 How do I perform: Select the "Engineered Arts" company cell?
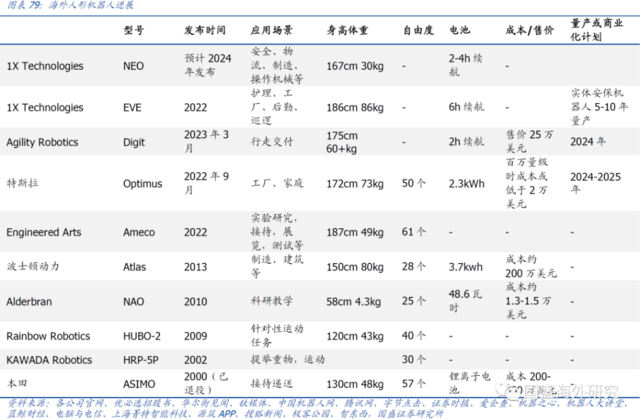point(44,232)
